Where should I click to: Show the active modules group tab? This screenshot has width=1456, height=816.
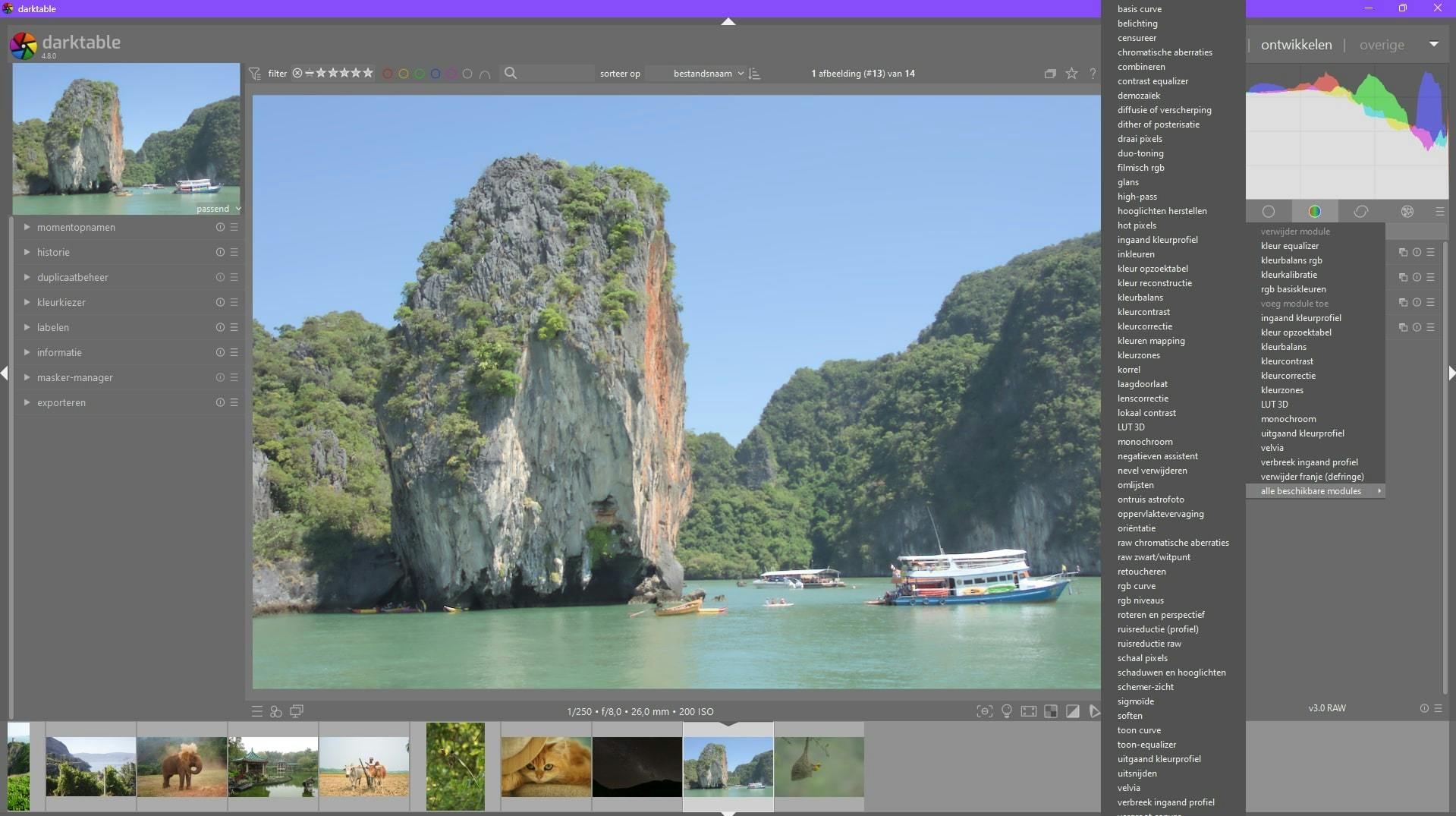(1269, 212)
